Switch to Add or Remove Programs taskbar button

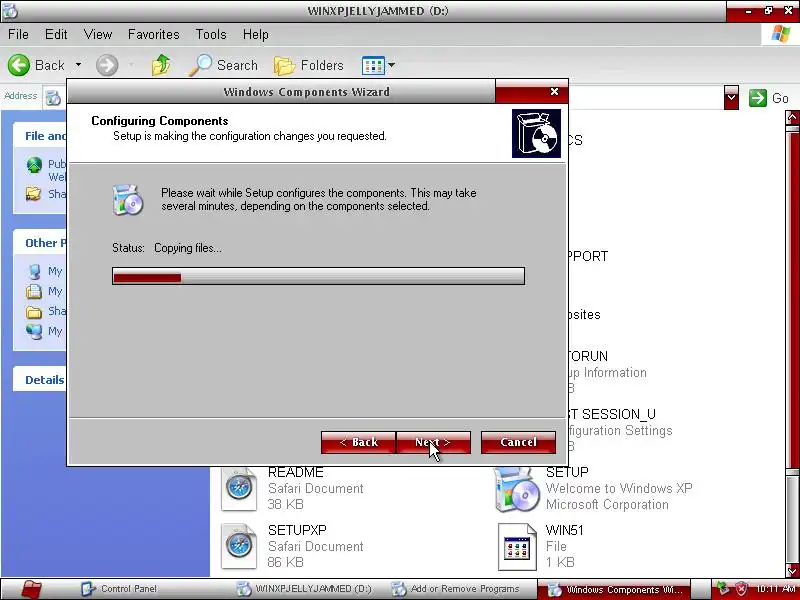coord(456,589)
